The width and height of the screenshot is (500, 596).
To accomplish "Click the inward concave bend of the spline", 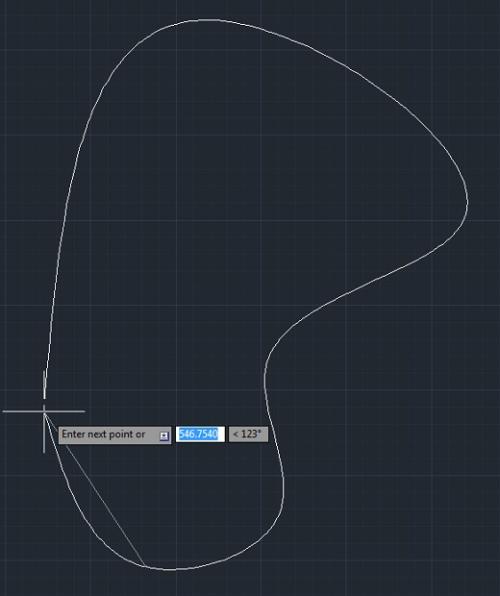I will (x=265, y=374).
